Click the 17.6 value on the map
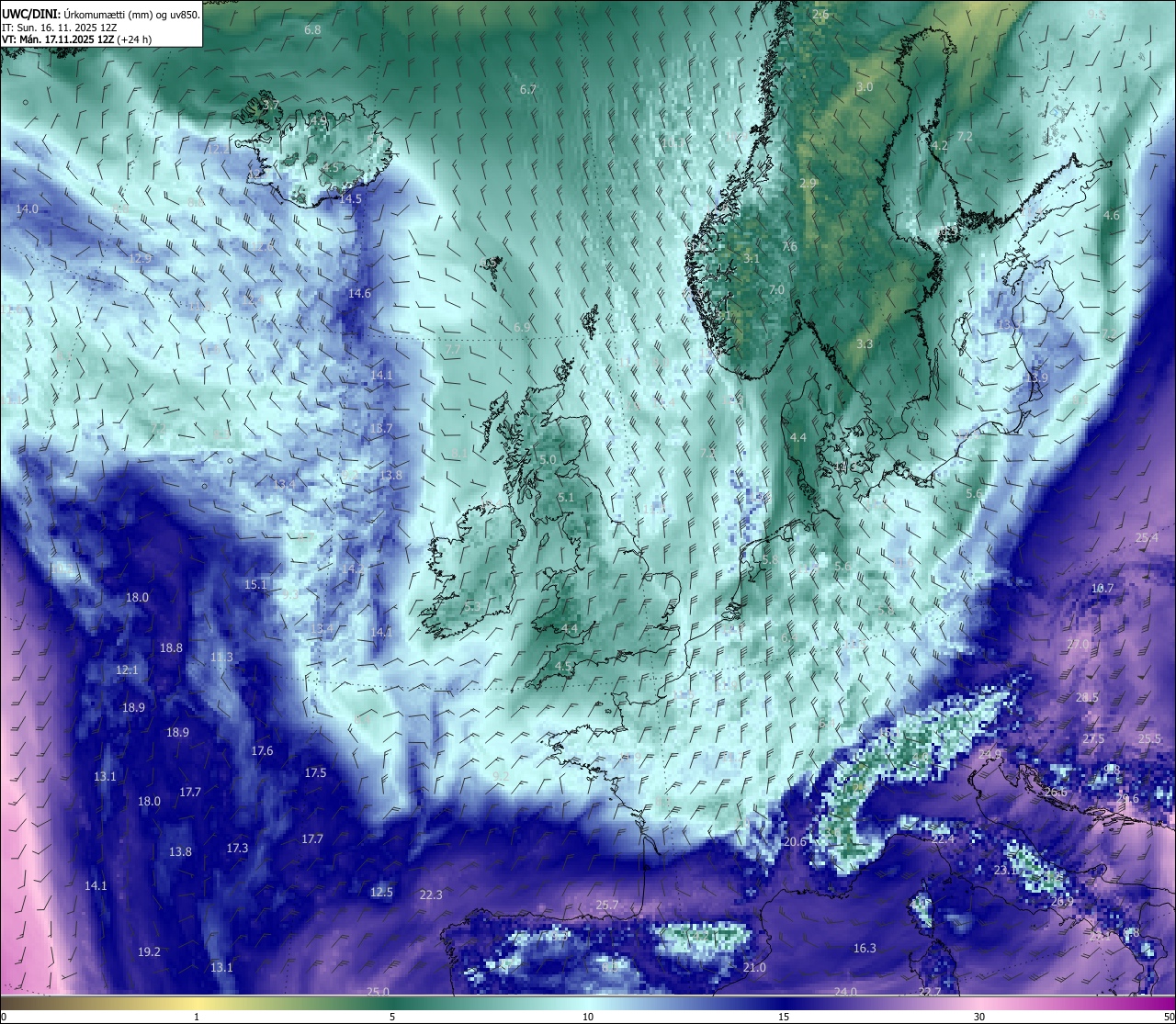Screen dimensions: 1176x1024 point(262,751)
